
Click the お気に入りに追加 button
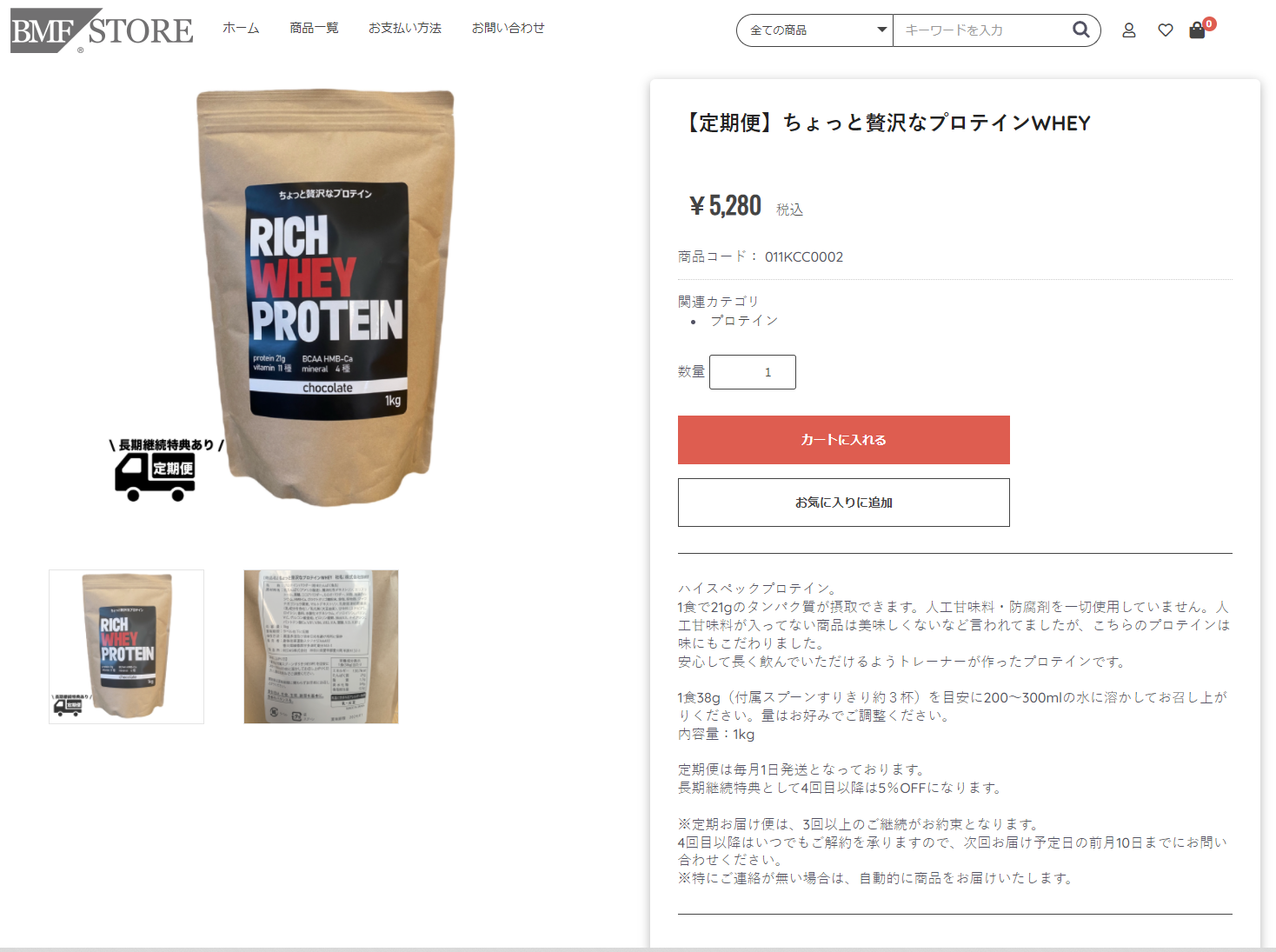(843, 503)
